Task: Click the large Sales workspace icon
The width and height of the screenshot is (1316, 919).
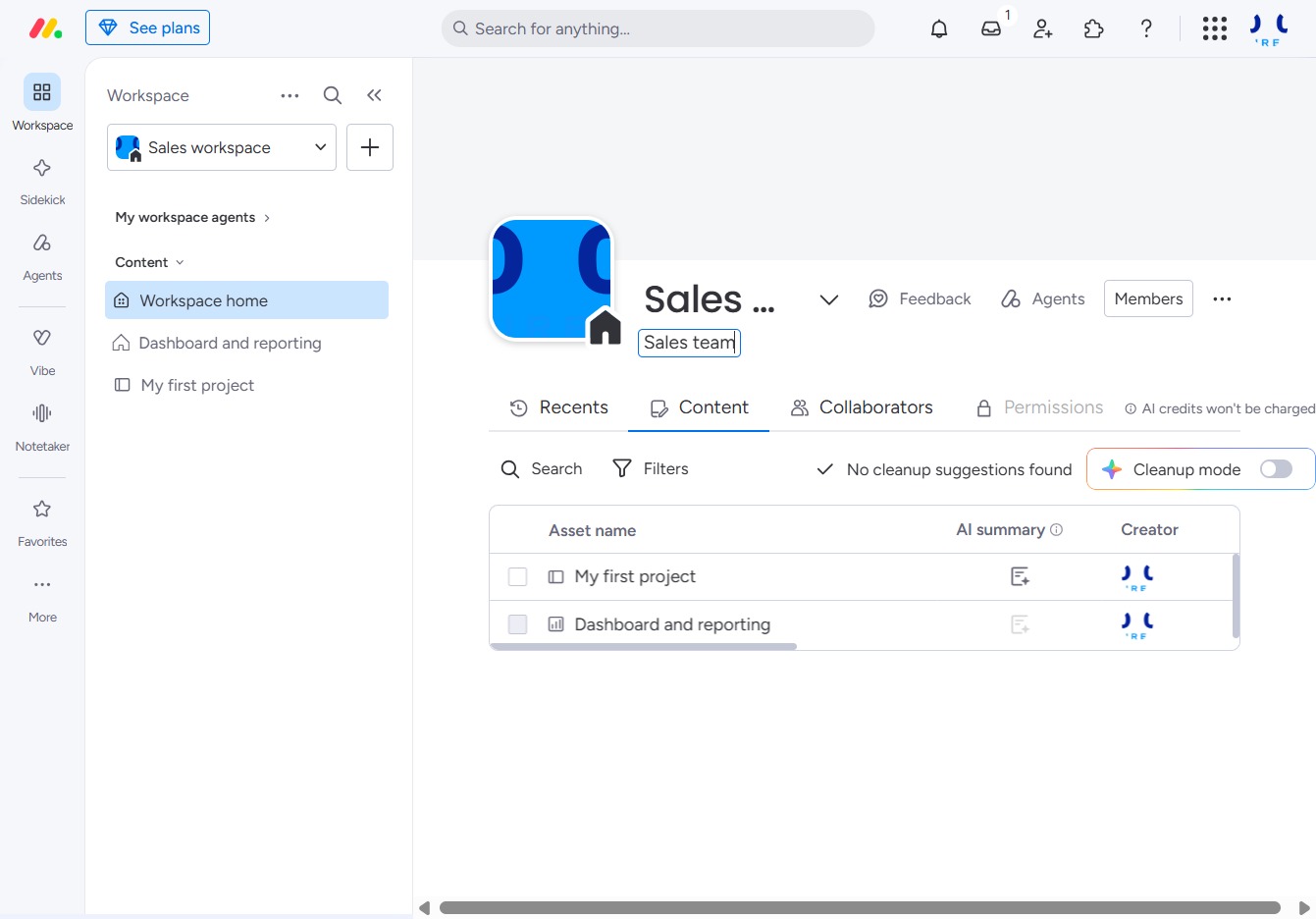Action: 553,280
